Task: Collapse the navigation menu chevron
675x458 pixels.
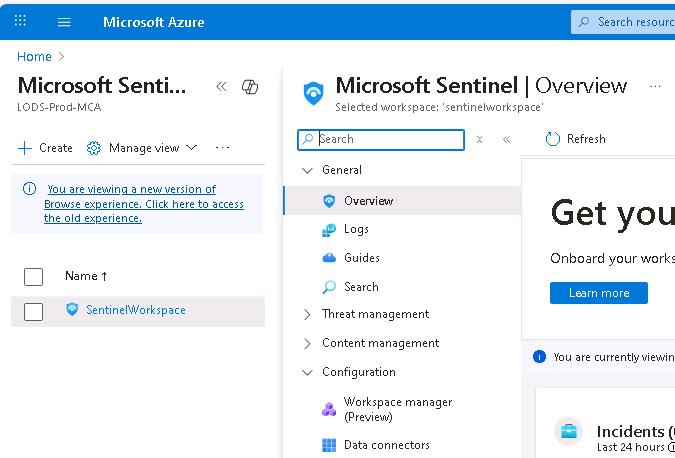Action: 506,140
